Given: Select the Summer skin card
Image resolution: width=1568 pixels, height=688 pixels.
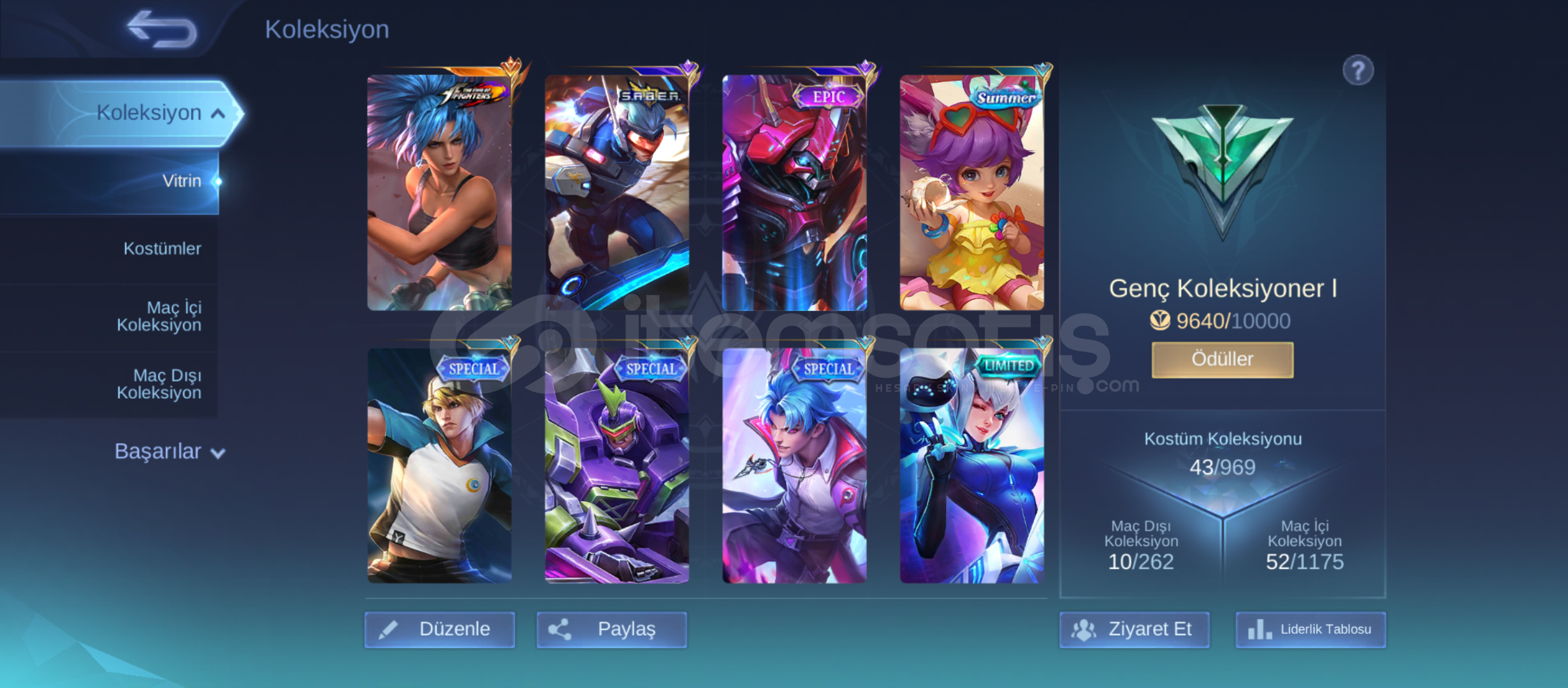Looking at the screenshot, I should (972, 192).
